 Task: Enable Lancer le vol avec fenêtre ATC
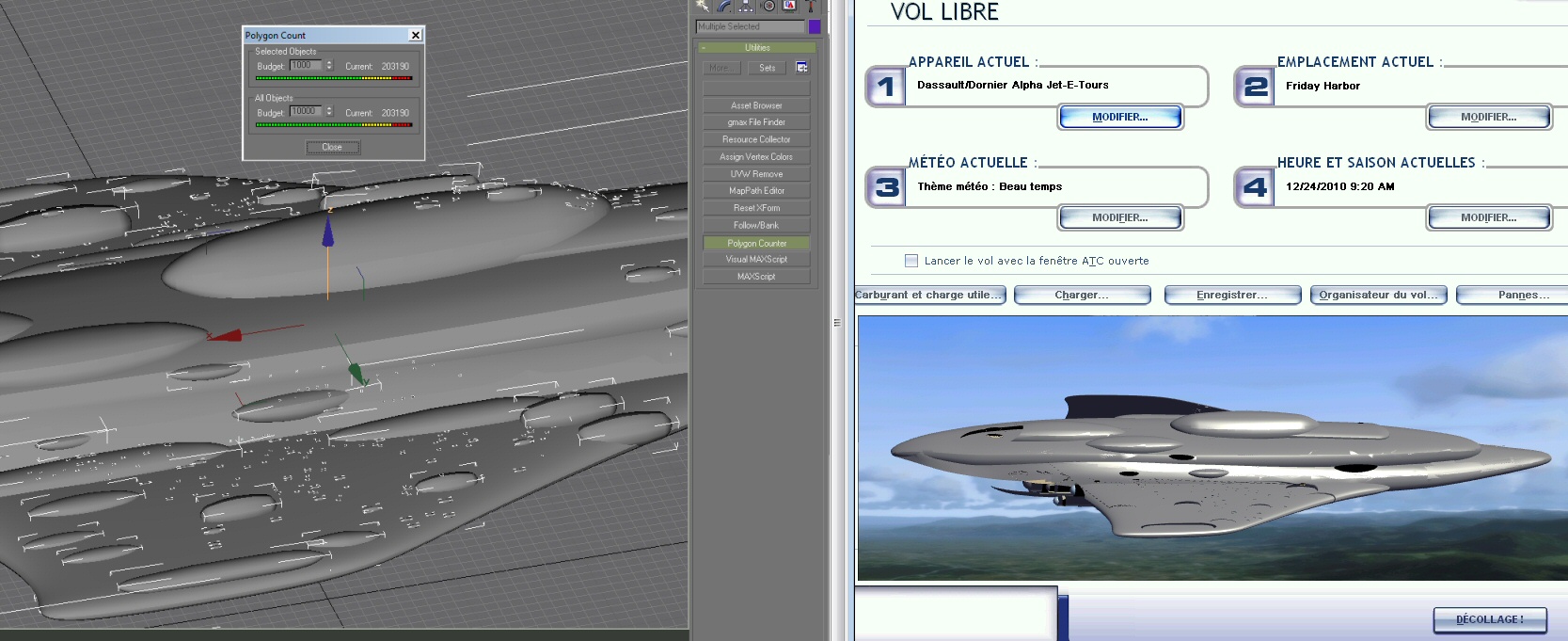pyautogui.click(x=911, y=261)
